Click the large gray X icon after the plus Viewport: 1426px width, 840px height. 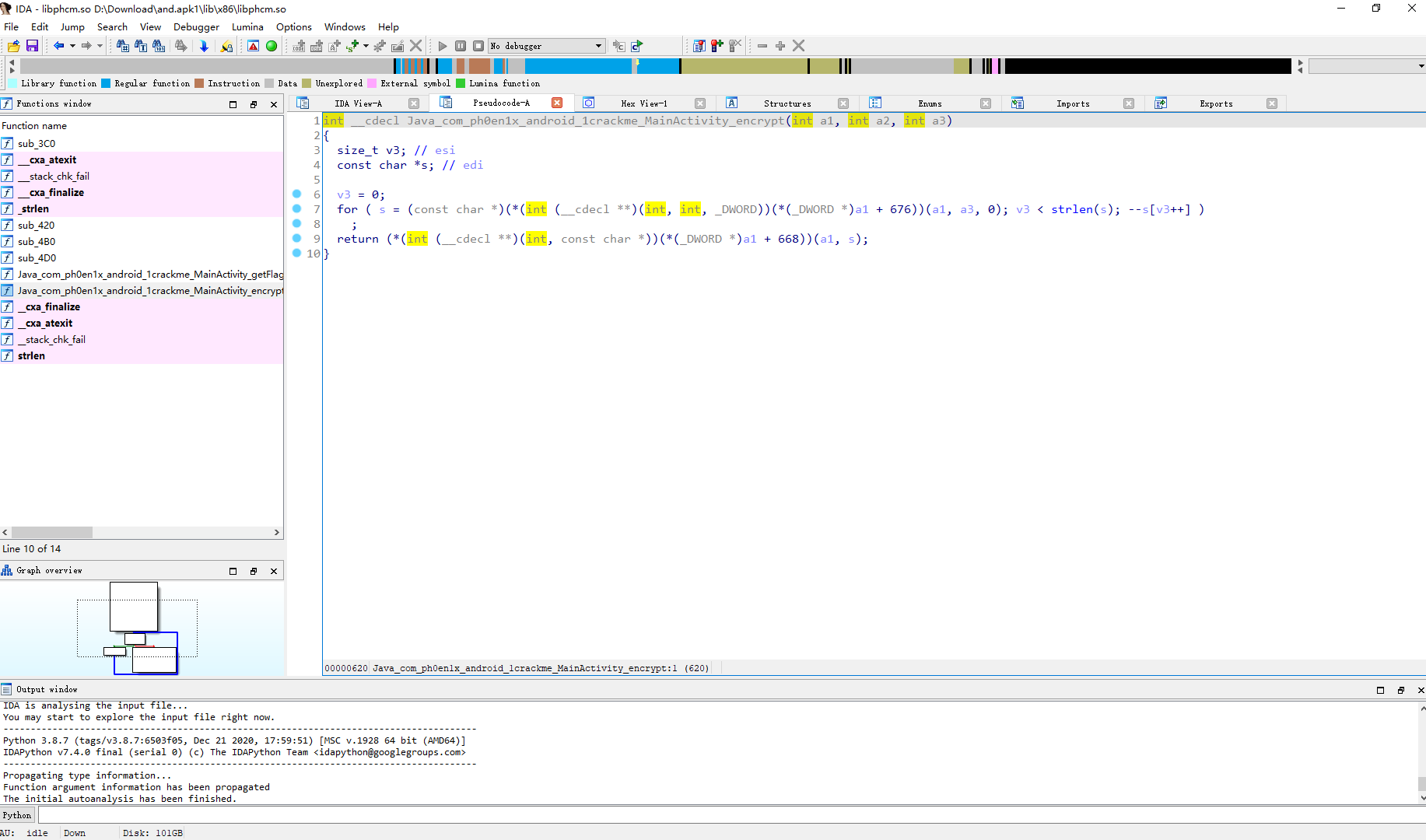pos(798,46)
